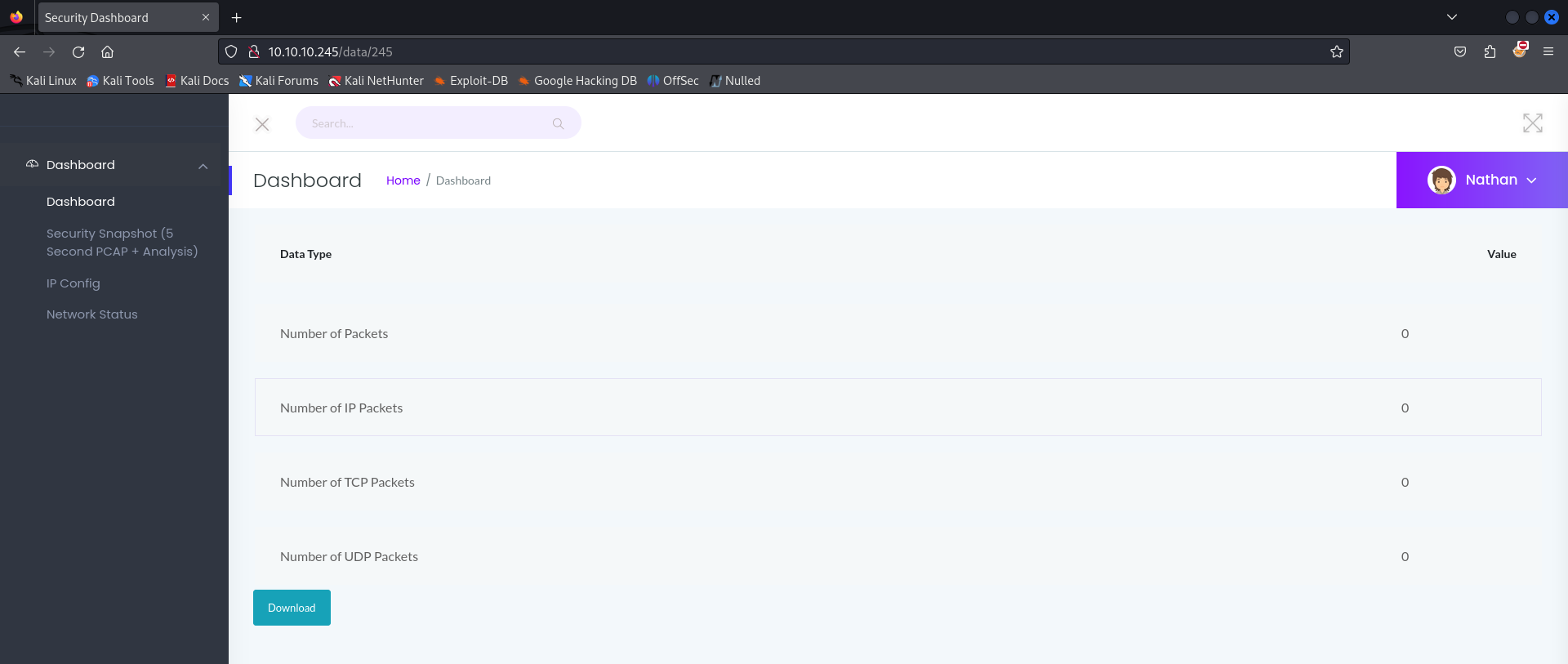
Task: Bookmark this page with the star icon
Action: pos(1336,51)
